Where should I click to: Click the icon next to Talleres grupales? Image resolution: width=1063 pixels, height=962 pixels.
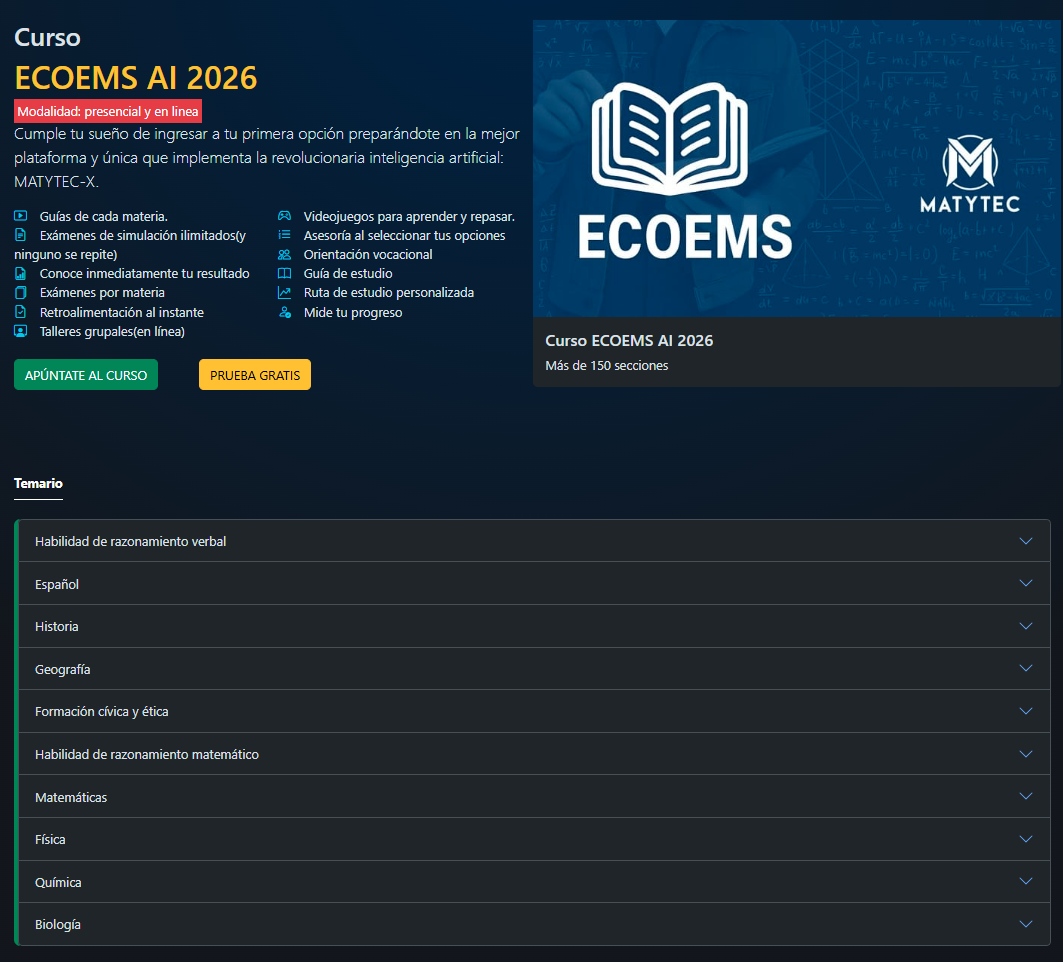pos(21,331)
